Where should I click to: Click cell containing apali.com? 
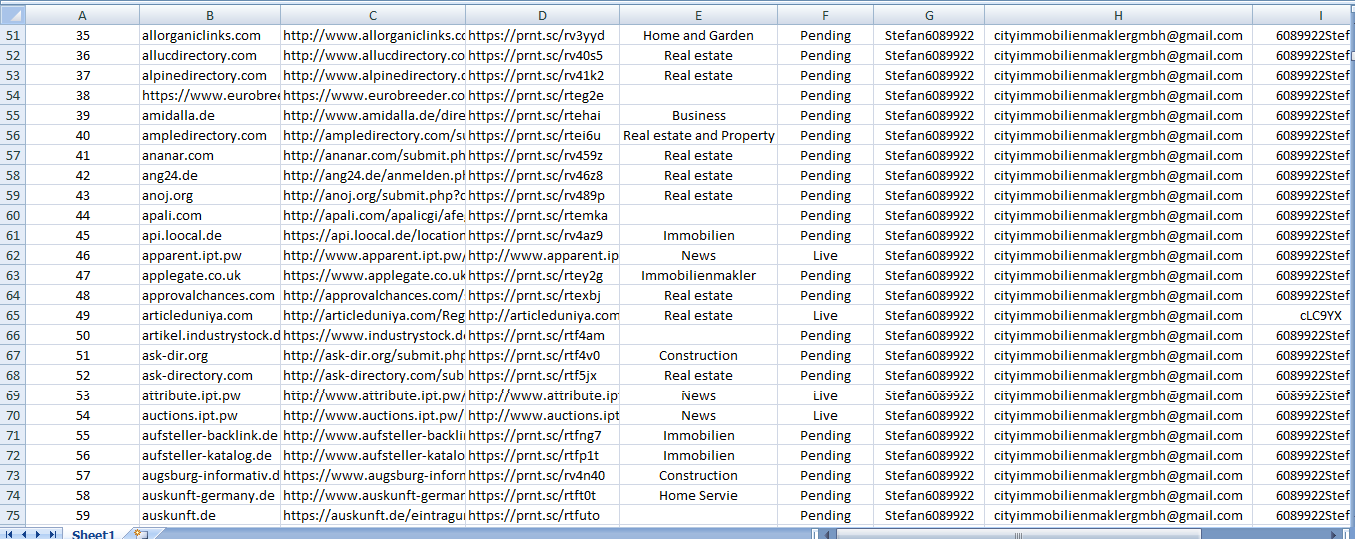click(210, 215)
